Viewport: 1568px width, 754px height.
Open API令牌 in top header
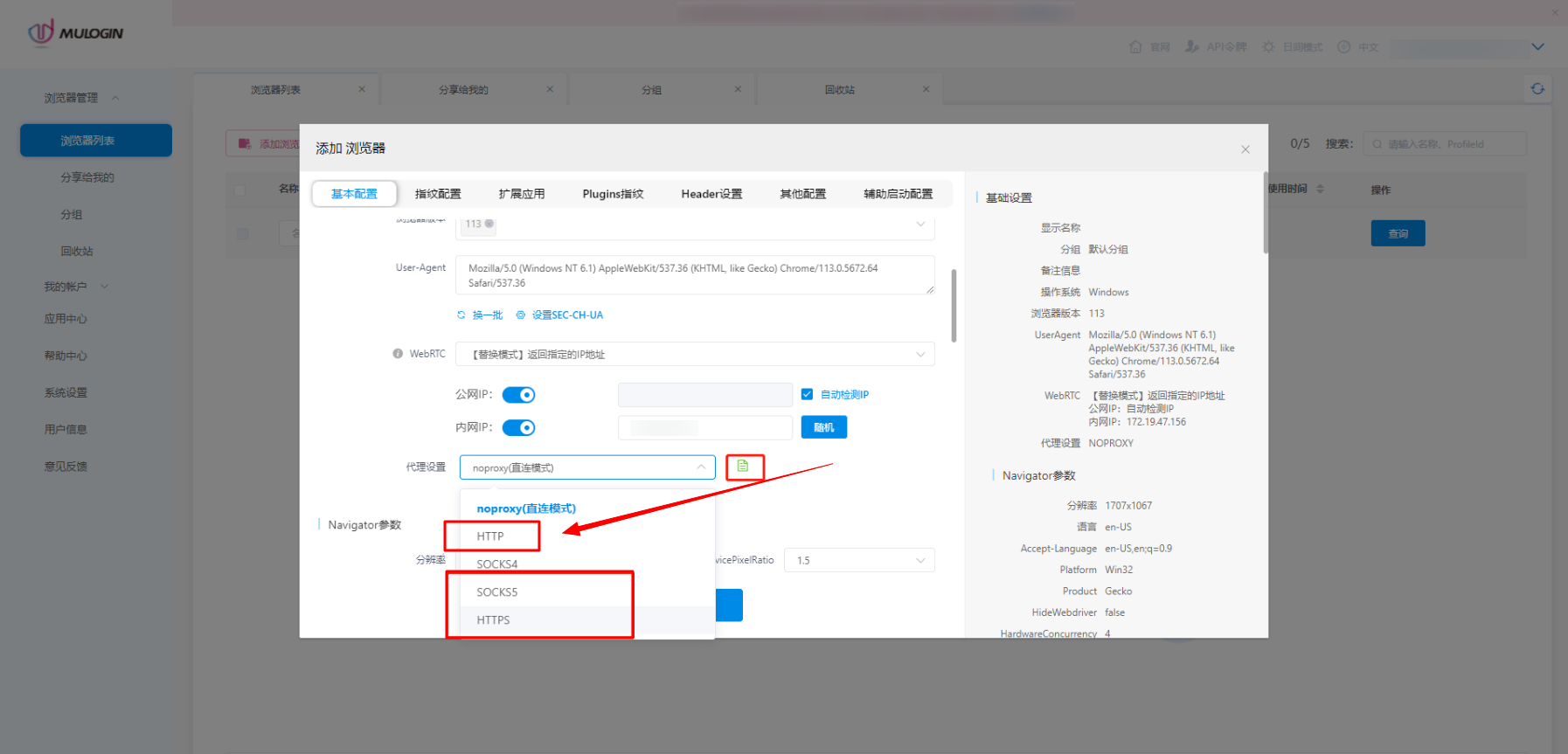point(1216,47)
